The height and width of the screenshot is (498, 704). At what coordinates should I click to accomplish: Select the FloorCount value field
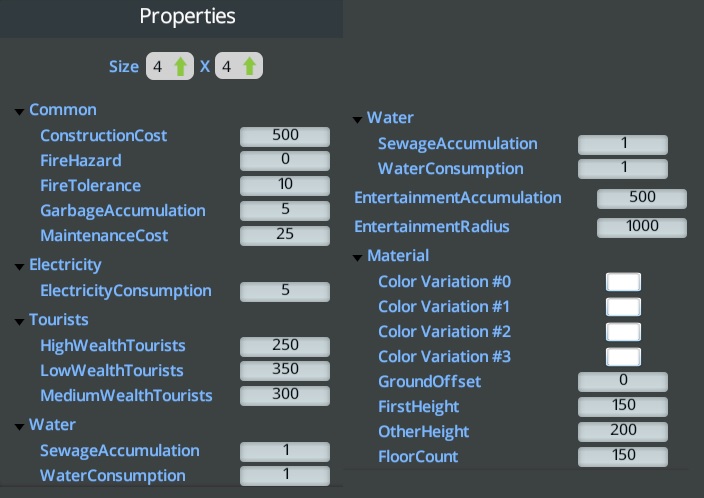pos(623,457)
